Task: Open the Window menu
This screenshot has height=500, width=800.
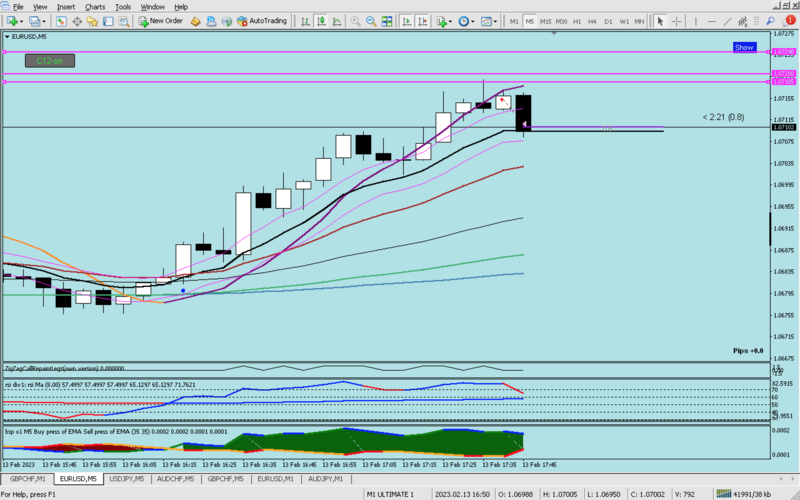Action: pyautogui.click(x=153, y=7)
